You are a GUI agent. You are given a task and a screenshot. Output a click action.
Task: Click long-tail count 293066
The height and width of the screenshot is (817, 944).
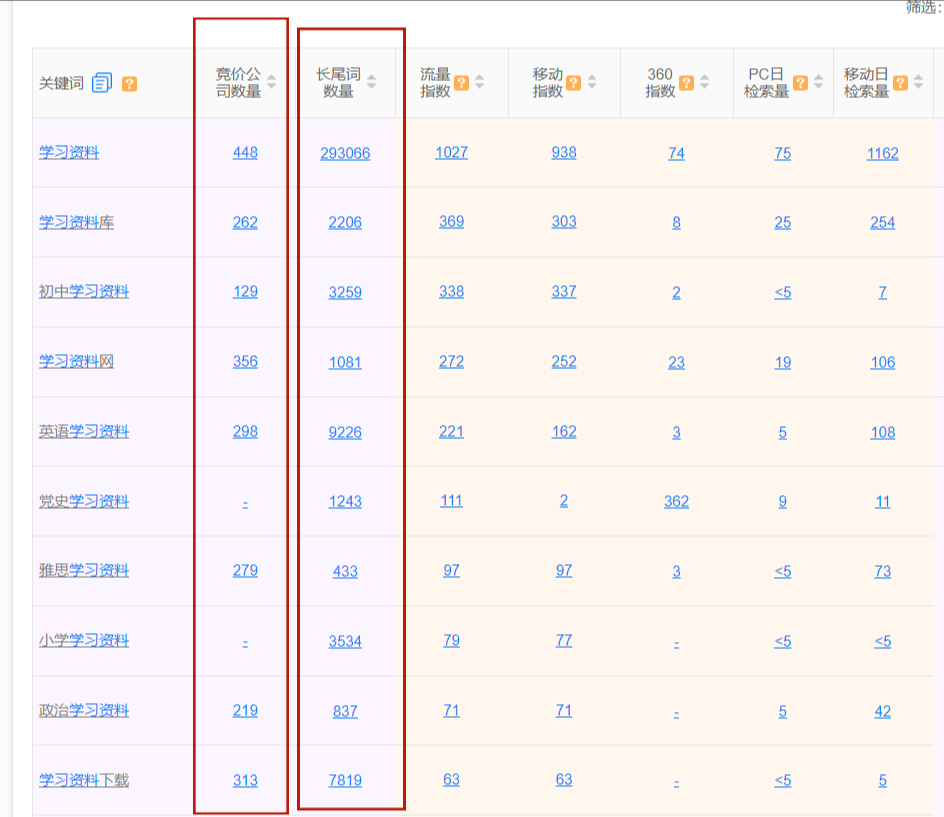[345, 153]
